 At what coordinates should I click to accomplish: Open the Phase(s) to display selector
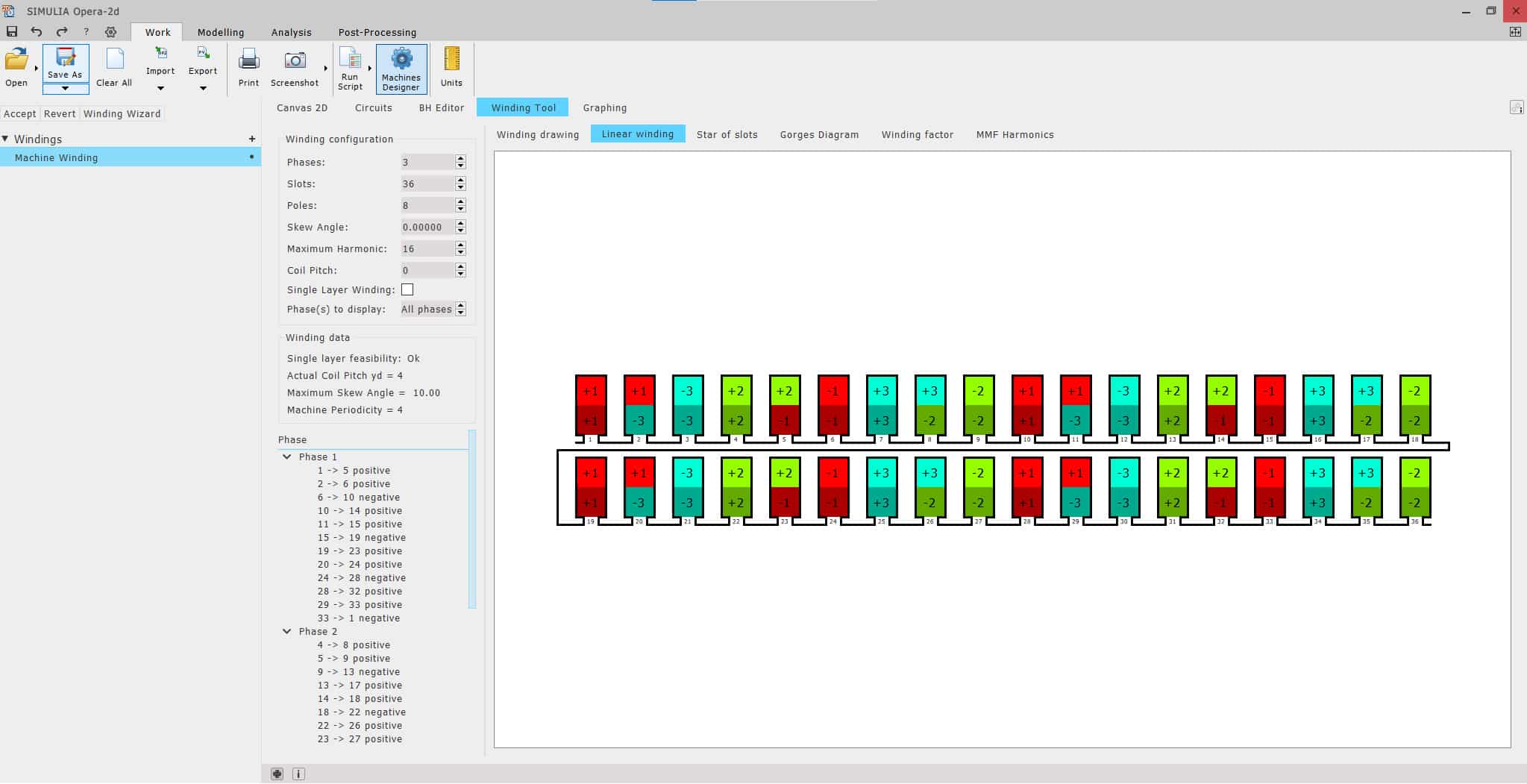pyautogui.click(x=433, y=309)
